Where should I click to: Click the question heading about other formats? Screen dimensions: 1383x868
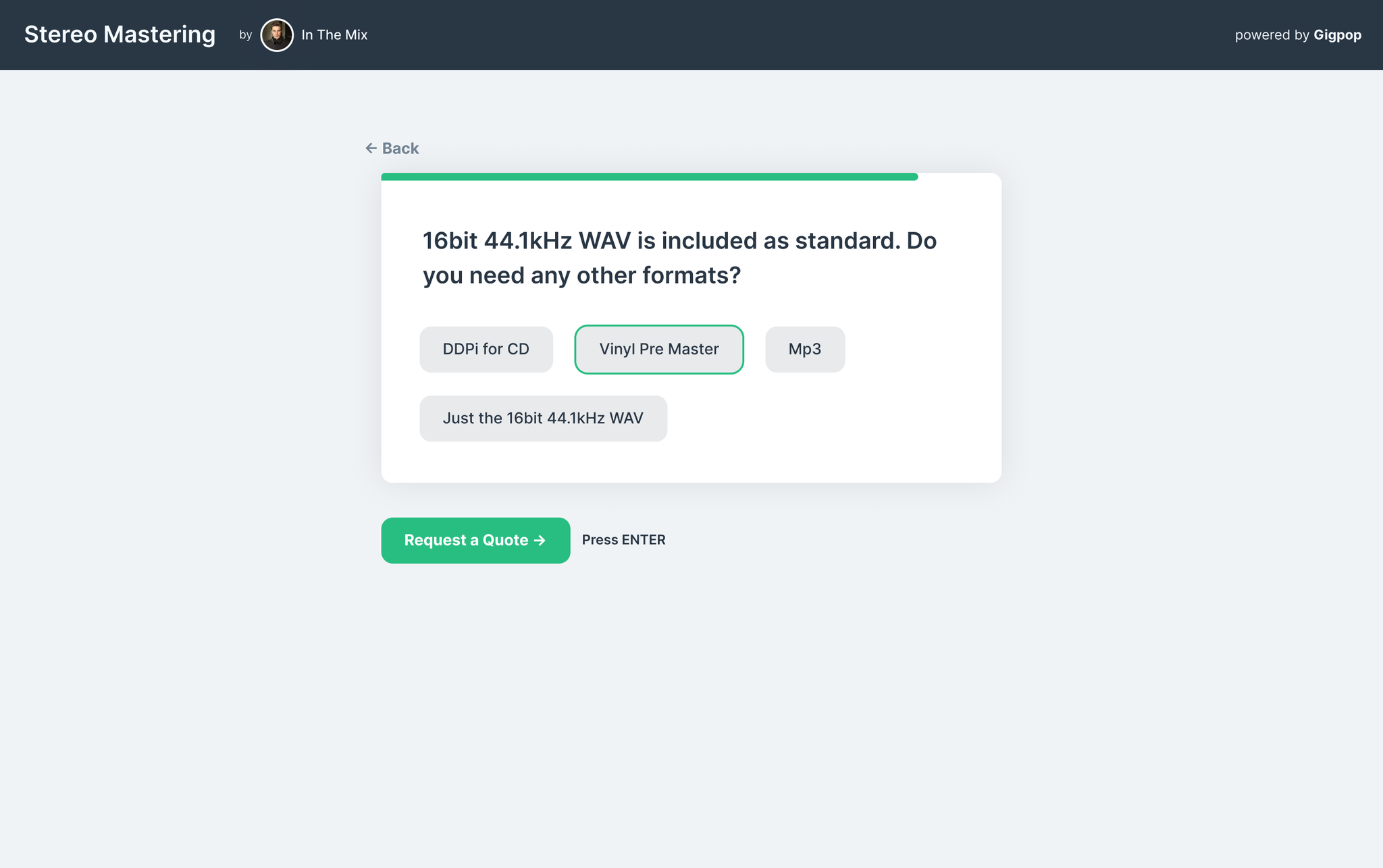click(679, 258)
